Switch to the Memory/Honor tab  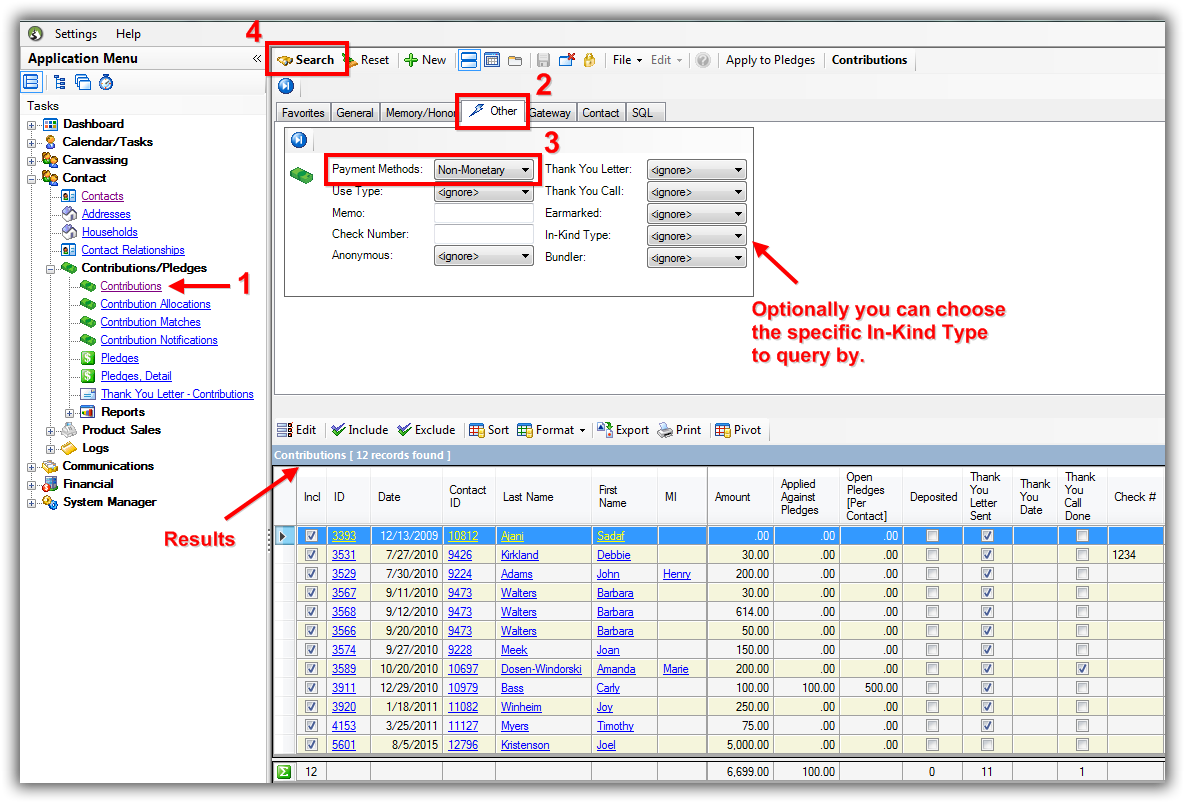tap(419, 113)
